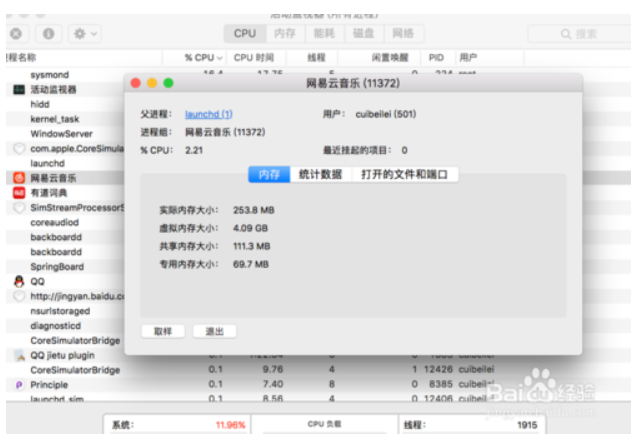Sort by 线程 column header
This screenshot has height=445, width=634.
(x=316, y=58)
